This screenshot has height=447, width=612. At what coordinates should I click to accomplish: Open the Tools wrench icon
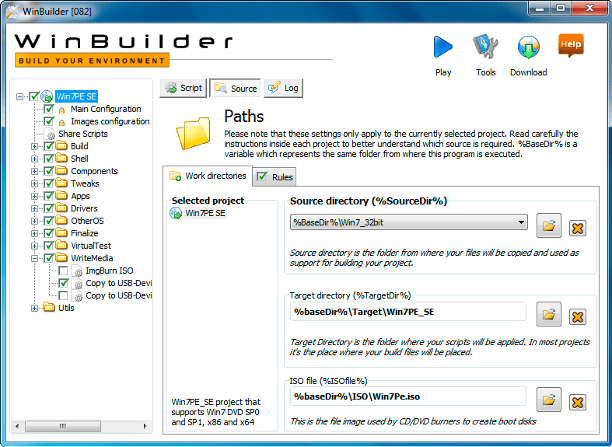point(485,46)
